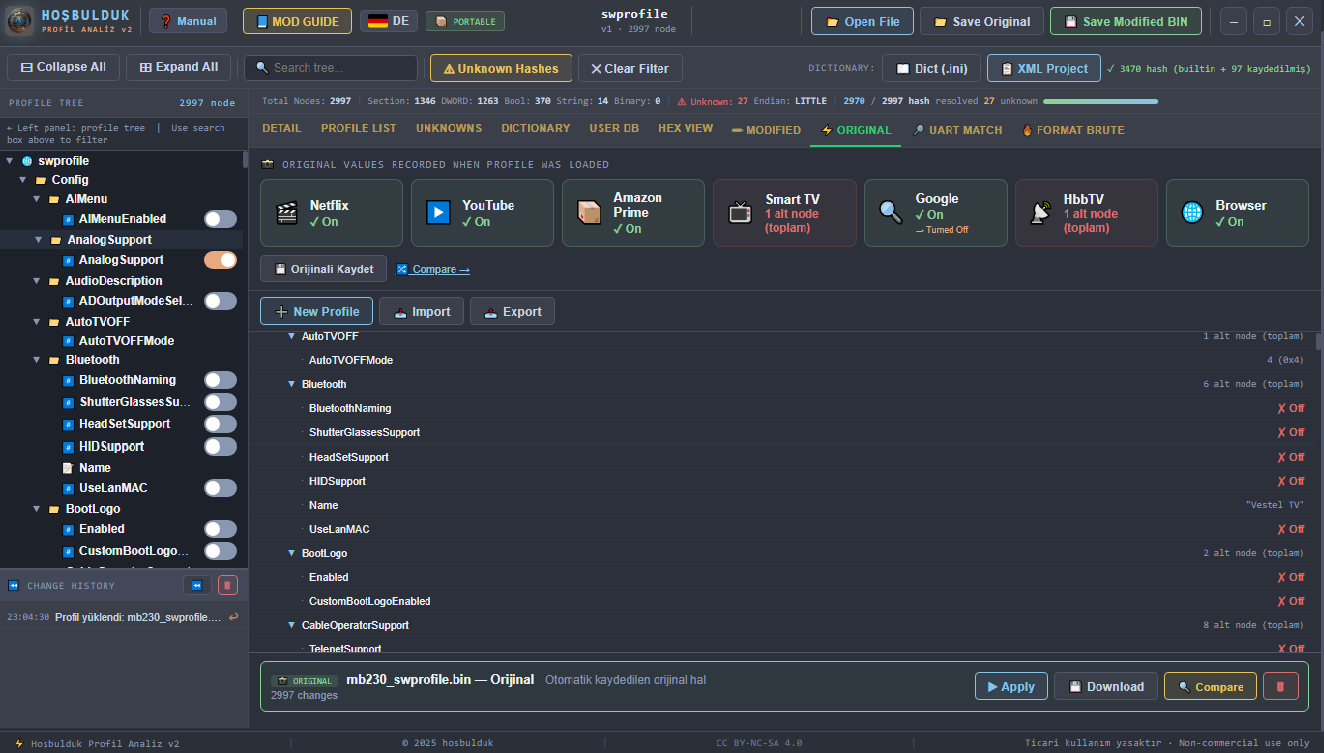Click the left tree panel scrollbar
The width and height of the screenshot is (1324, 753).
(245, 160)
